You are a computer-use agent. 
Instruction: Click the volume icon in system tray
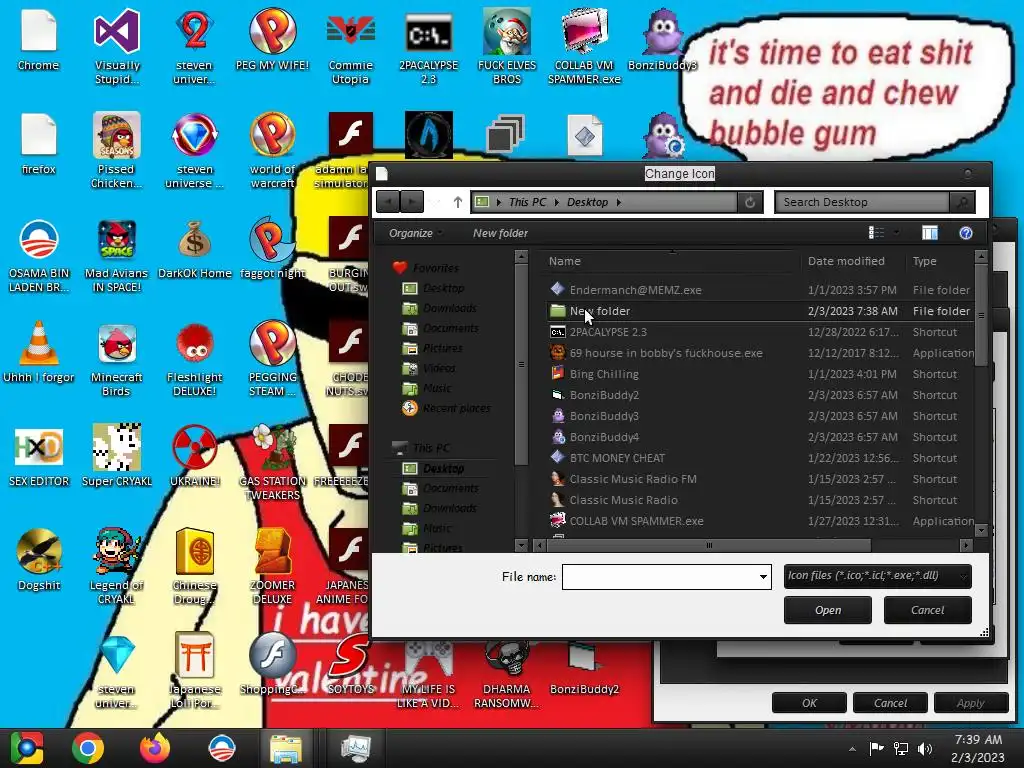point(925,748)
